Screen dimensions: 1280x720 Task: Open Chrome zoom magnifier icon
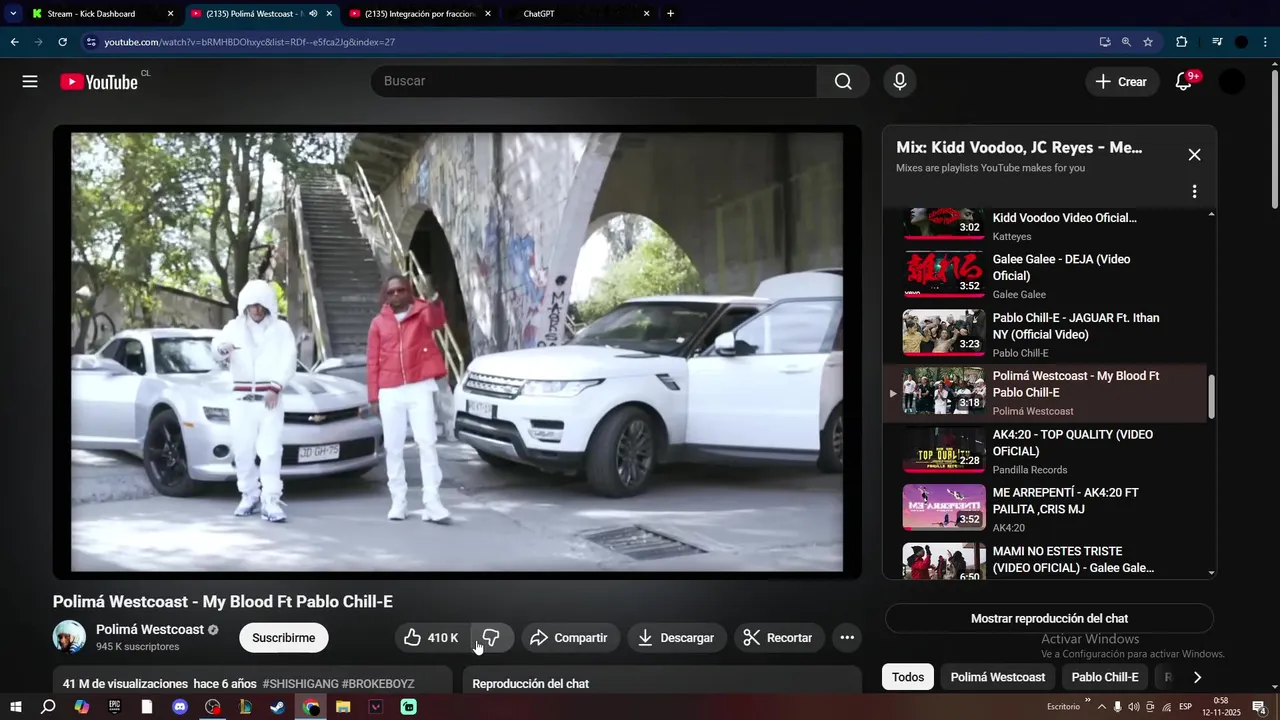(x=1126, y=42)
